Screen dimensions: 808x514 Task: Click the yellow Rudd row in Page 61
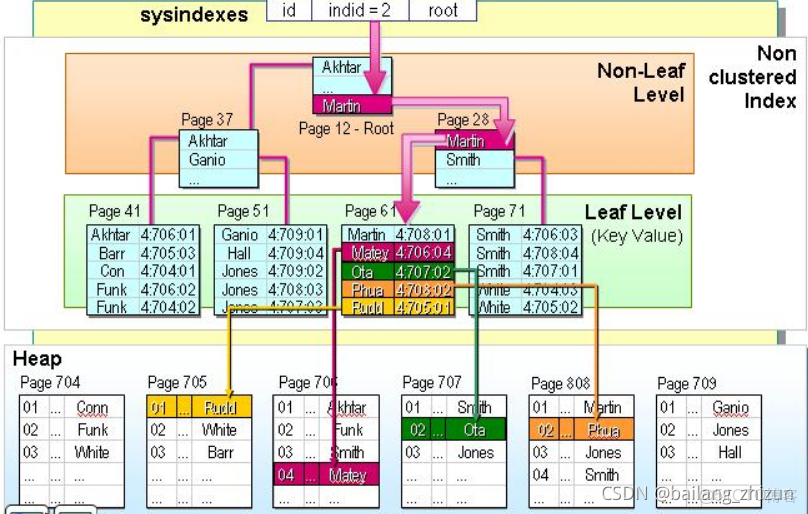tap(398, 307)
